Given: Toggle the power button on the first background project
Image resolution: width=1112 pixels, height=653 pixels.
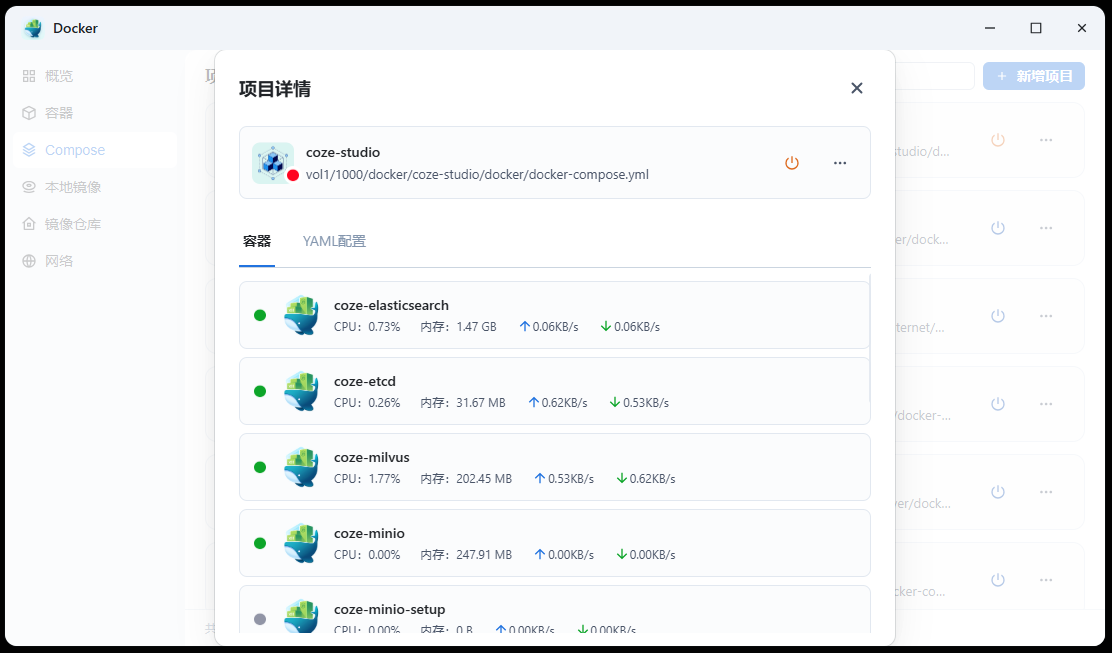Looking at the screenshot, I should pyautogui.click(x=997, y=140).
